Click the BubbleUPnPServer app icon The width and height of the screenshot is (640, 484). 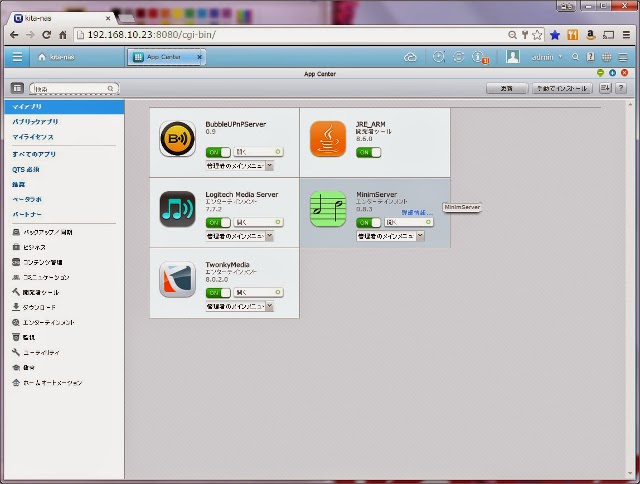[x=177, y=139]
